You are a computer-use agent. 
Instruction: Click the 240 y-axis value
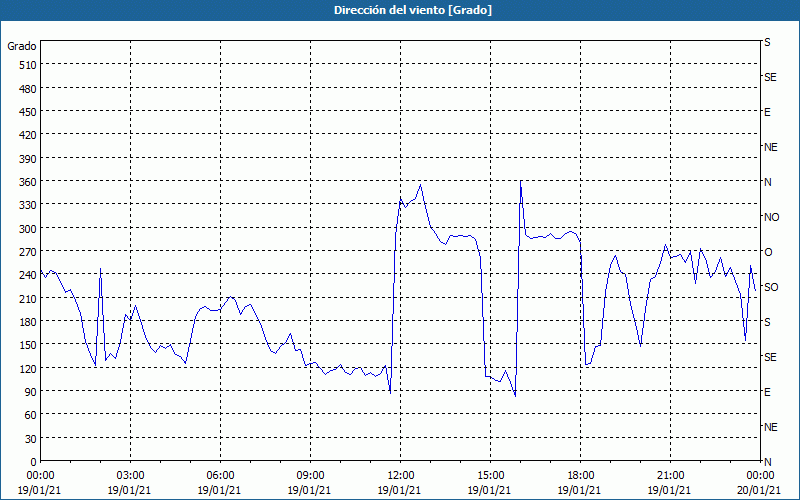click(x=28, y=276)
